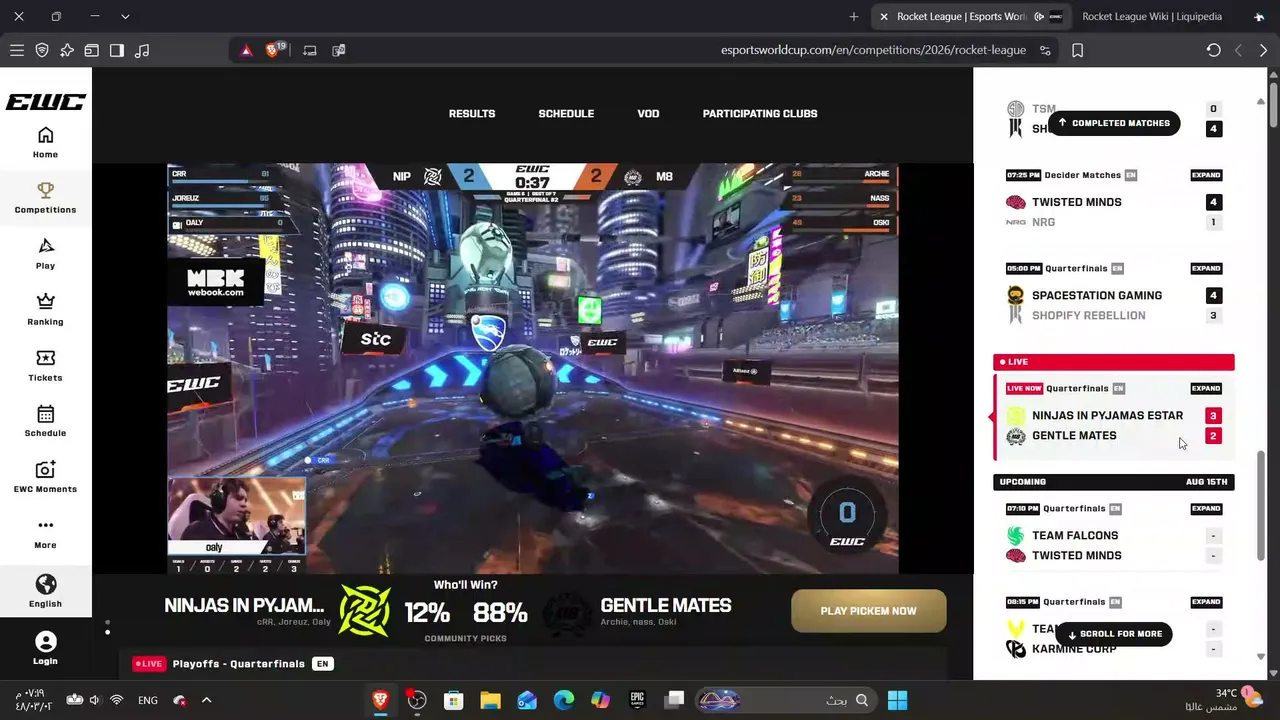Screen dimensions: 1280x720
Task: Expand live Ninjas in Pyjamas vs Gentle Mates match
Action: tap(1206, 388)
